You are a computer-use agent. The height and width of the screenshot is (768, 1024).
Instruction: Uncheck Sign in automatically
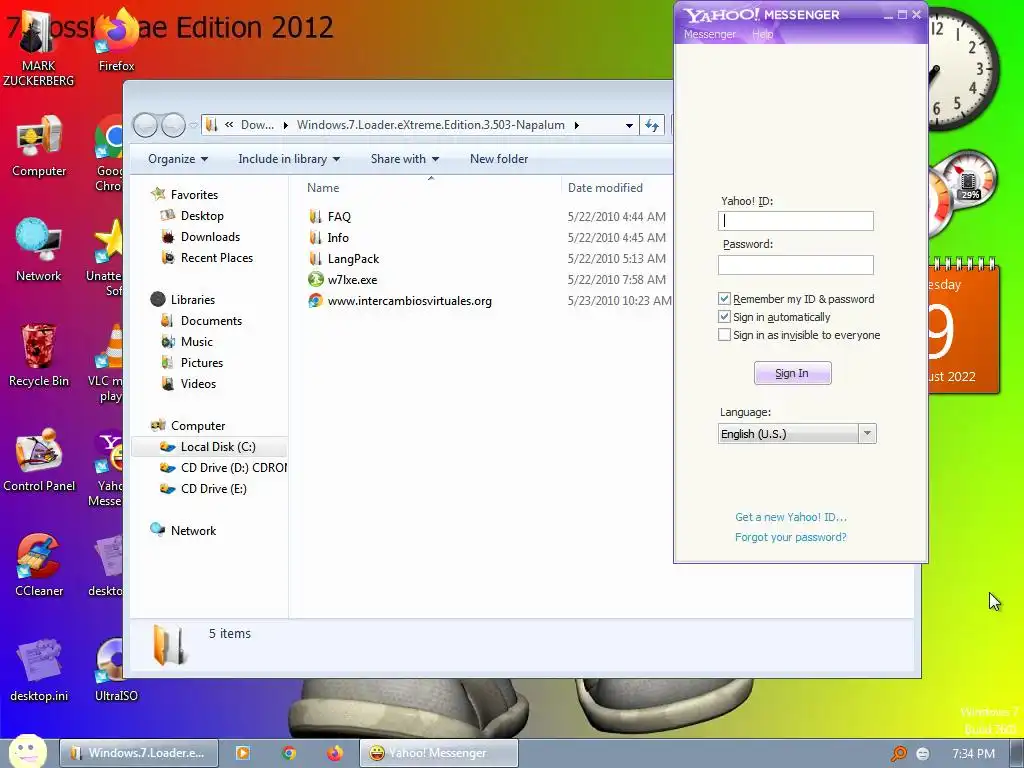(724, 317)
